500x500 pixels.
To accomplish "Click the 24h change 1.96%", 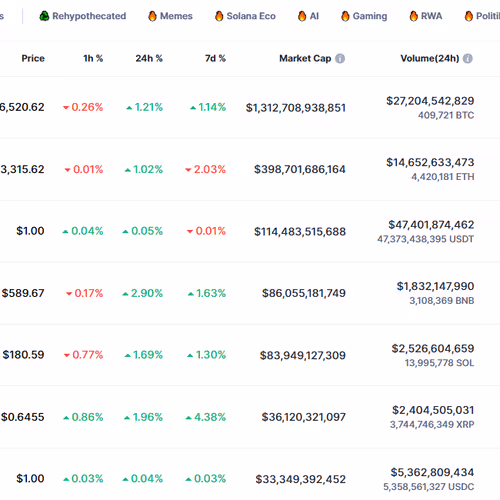I will (x=143, y=417).
